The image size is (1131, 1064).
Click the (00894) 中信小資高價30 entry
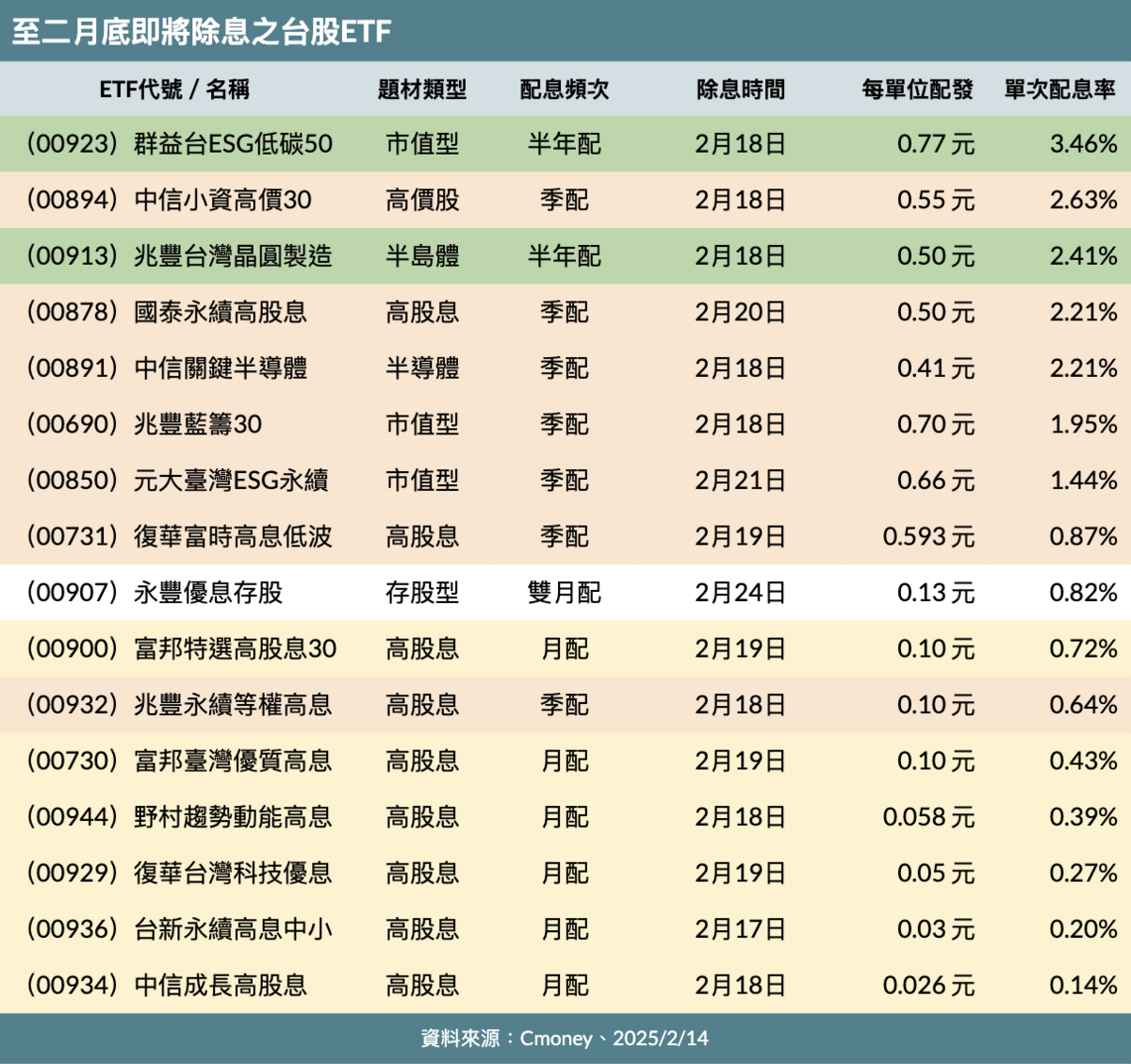tap(169, 200)
